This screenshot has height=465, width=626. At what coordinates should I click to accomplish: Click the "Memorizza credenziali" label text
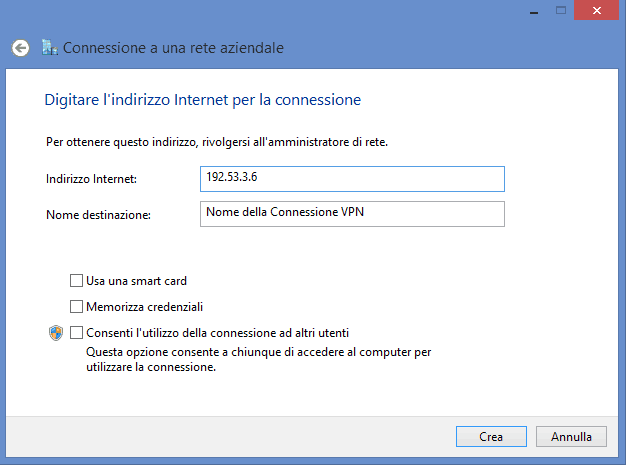click(x=145, y=307)
